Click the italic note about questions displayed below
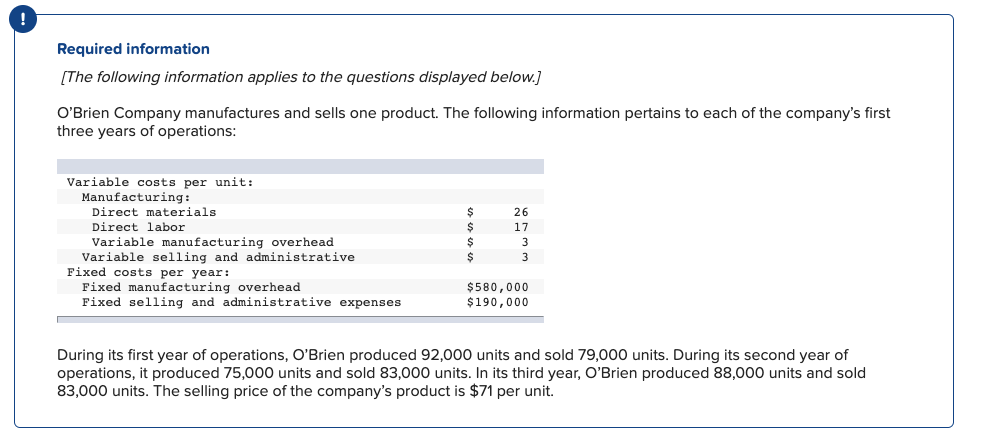The width and height of the screenshot is (998, 442). pyautogui.click(x=299, y=77)
